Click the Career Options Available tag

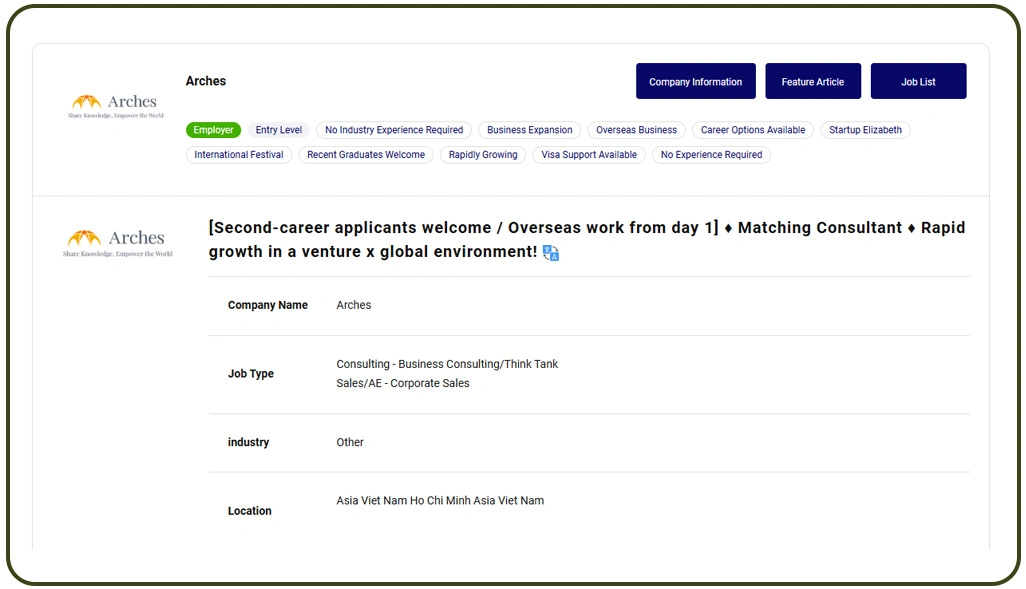(752, 130)
